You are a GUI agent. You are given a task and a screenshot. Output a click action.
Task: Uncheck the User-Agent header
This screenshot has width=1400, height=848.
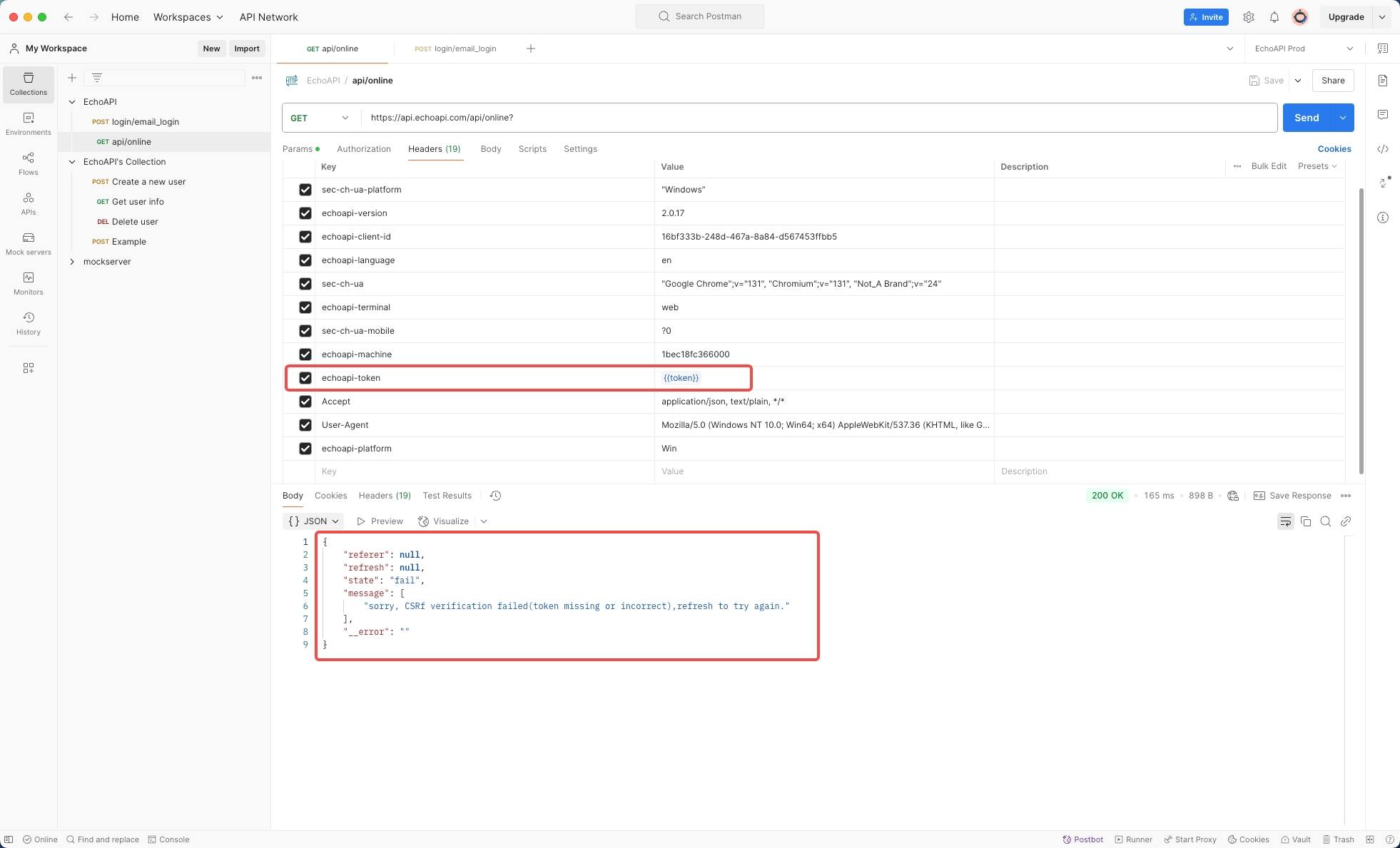[x=305, y=425]
